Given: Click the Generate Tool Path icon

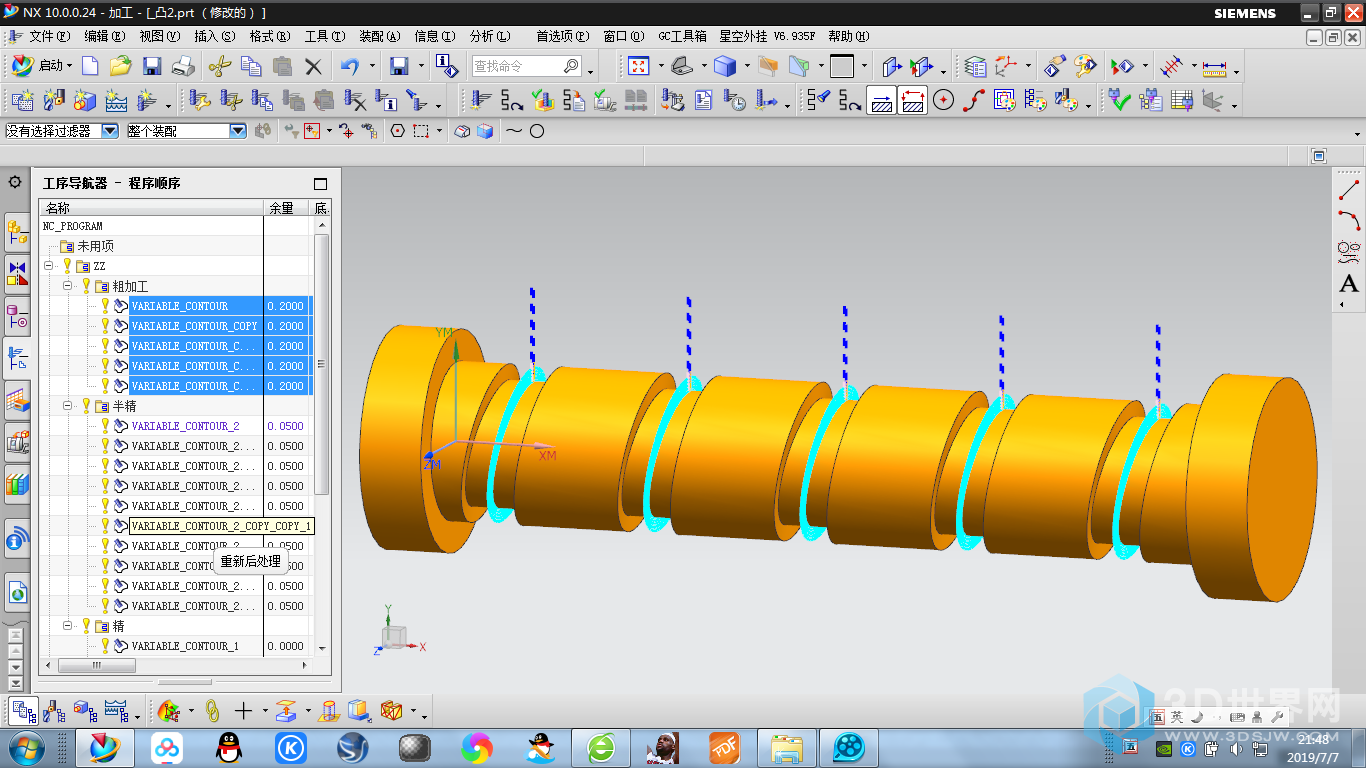Looking at the screenshot, I should tap(482, 100).
